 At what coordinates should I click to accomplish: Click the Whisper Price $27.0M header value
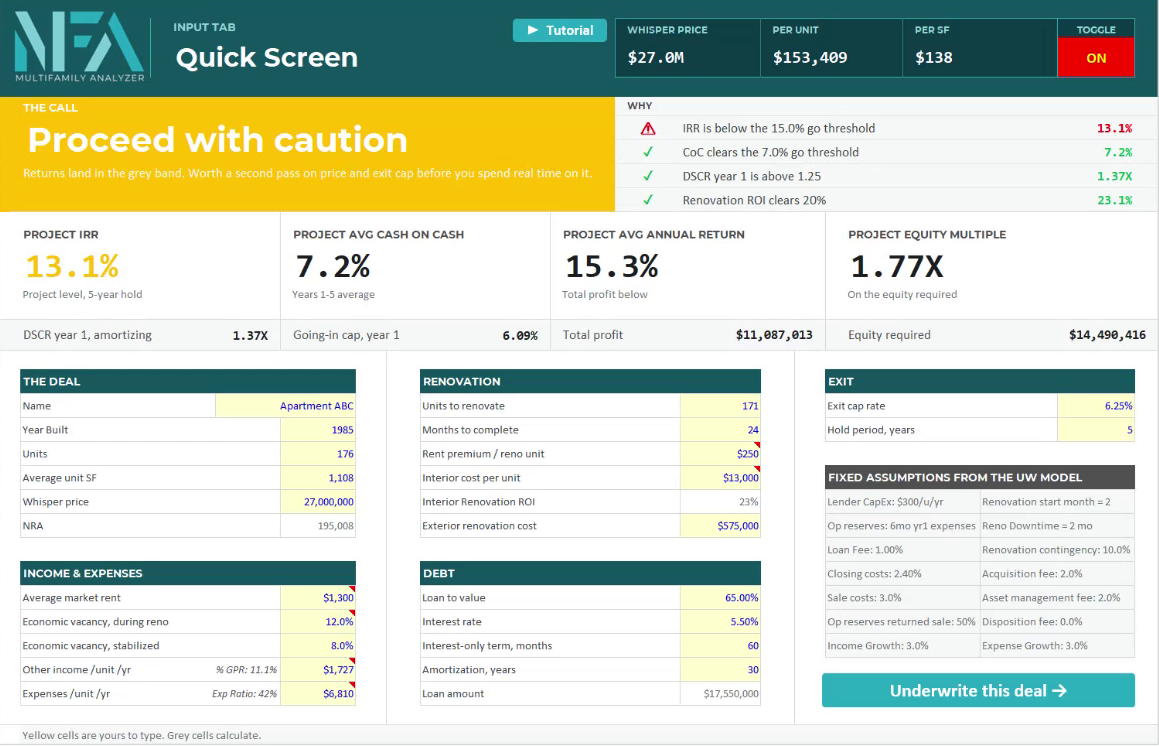656,58
